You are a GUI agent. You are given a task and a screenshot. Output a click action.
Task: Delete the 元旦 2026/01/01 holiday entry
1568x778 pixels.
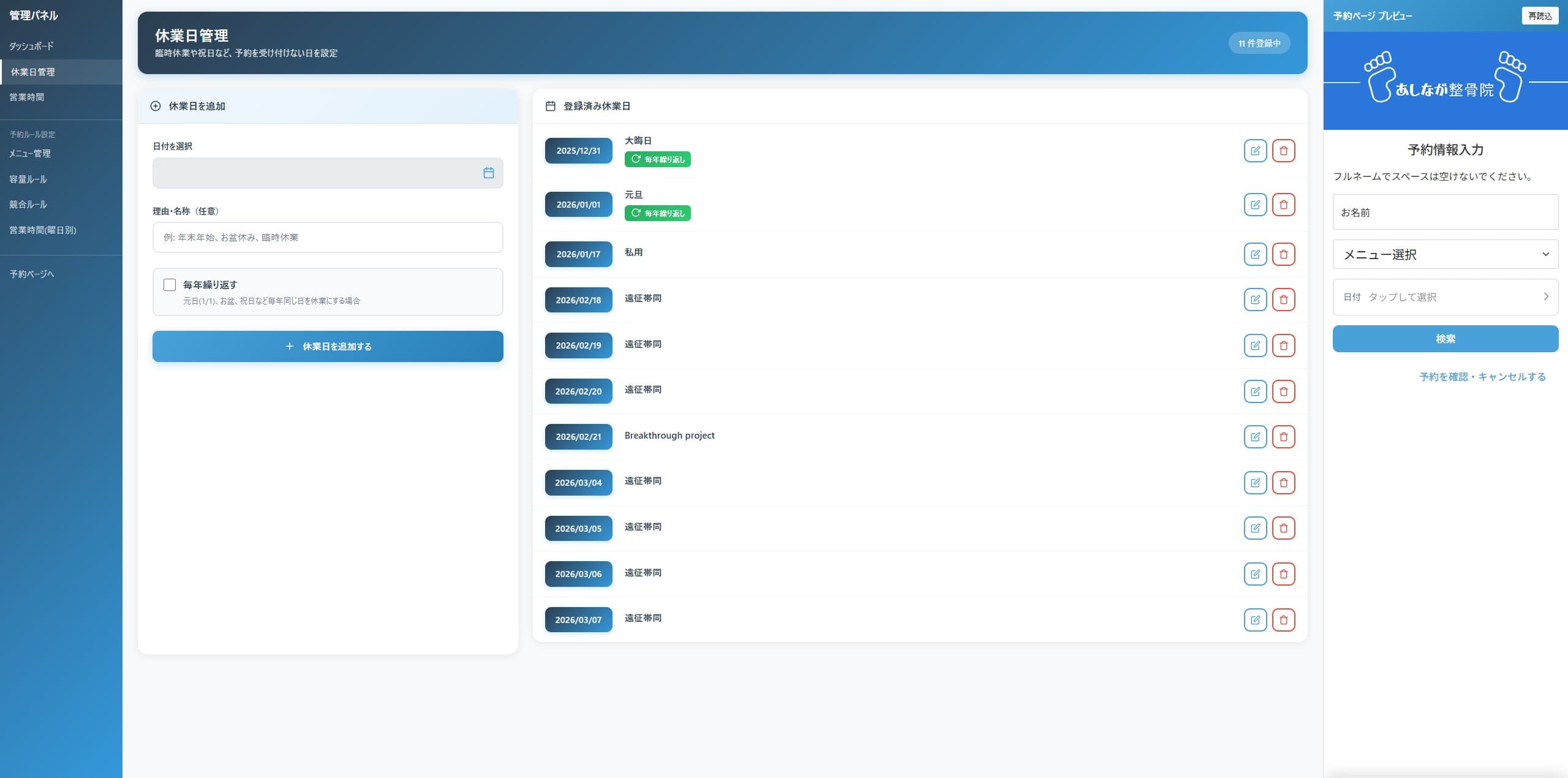[1283, 205]
